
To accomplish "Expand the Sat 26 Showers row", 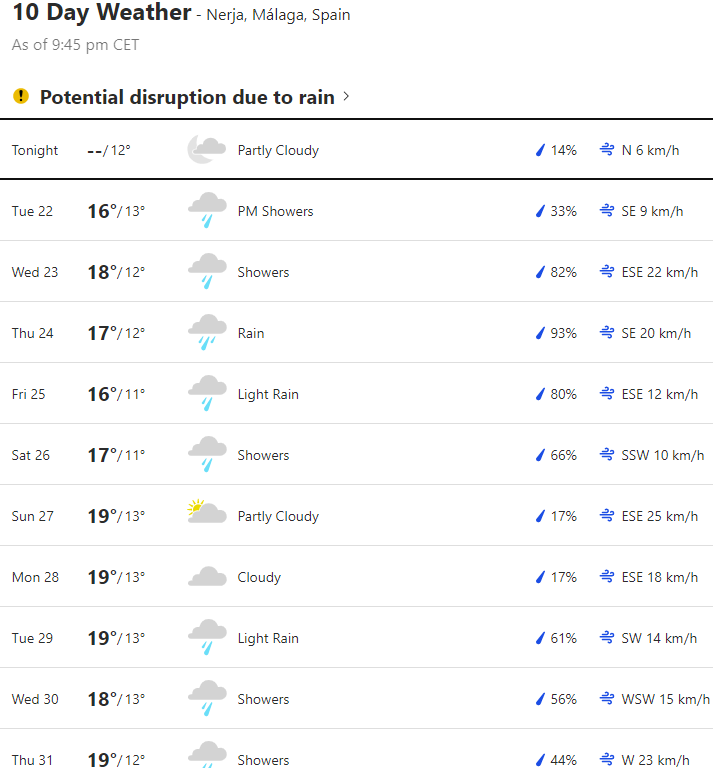I will (x=356, y=455).
